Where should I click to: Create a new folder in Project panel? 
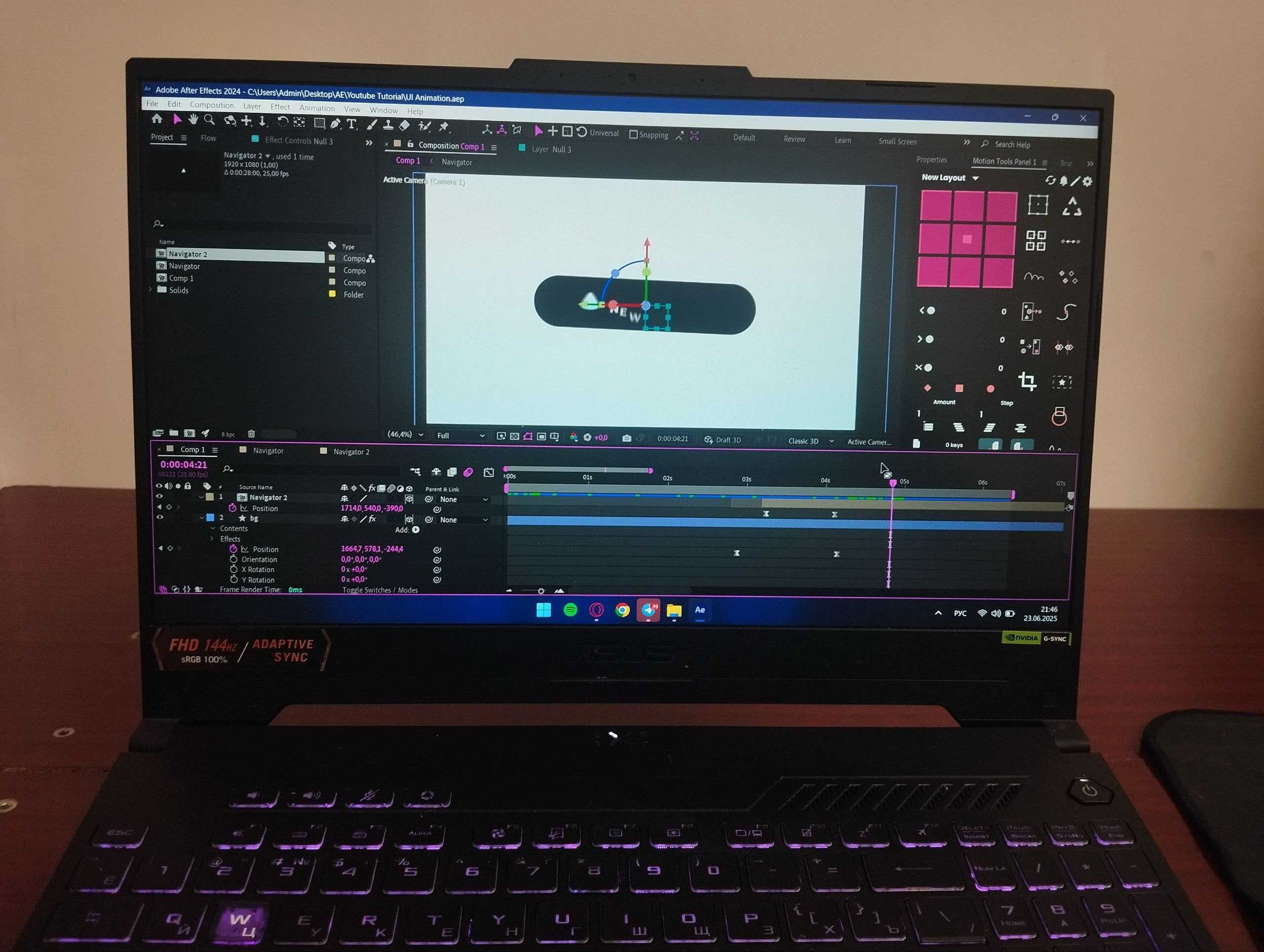[174, 433]
